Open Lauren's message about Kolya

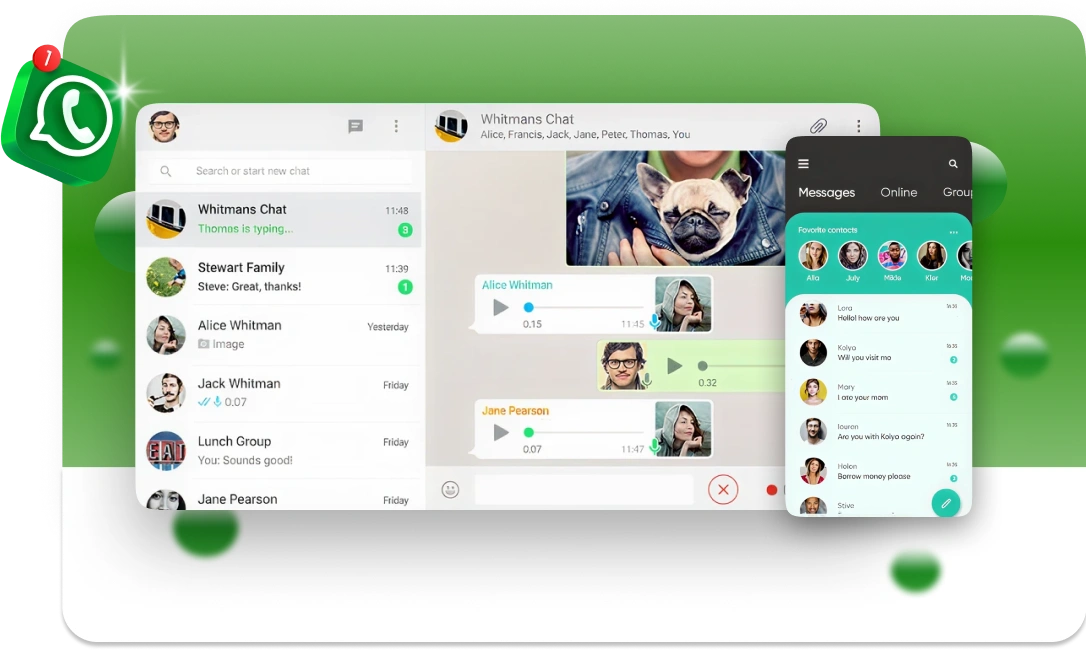(x=878, y=431)
